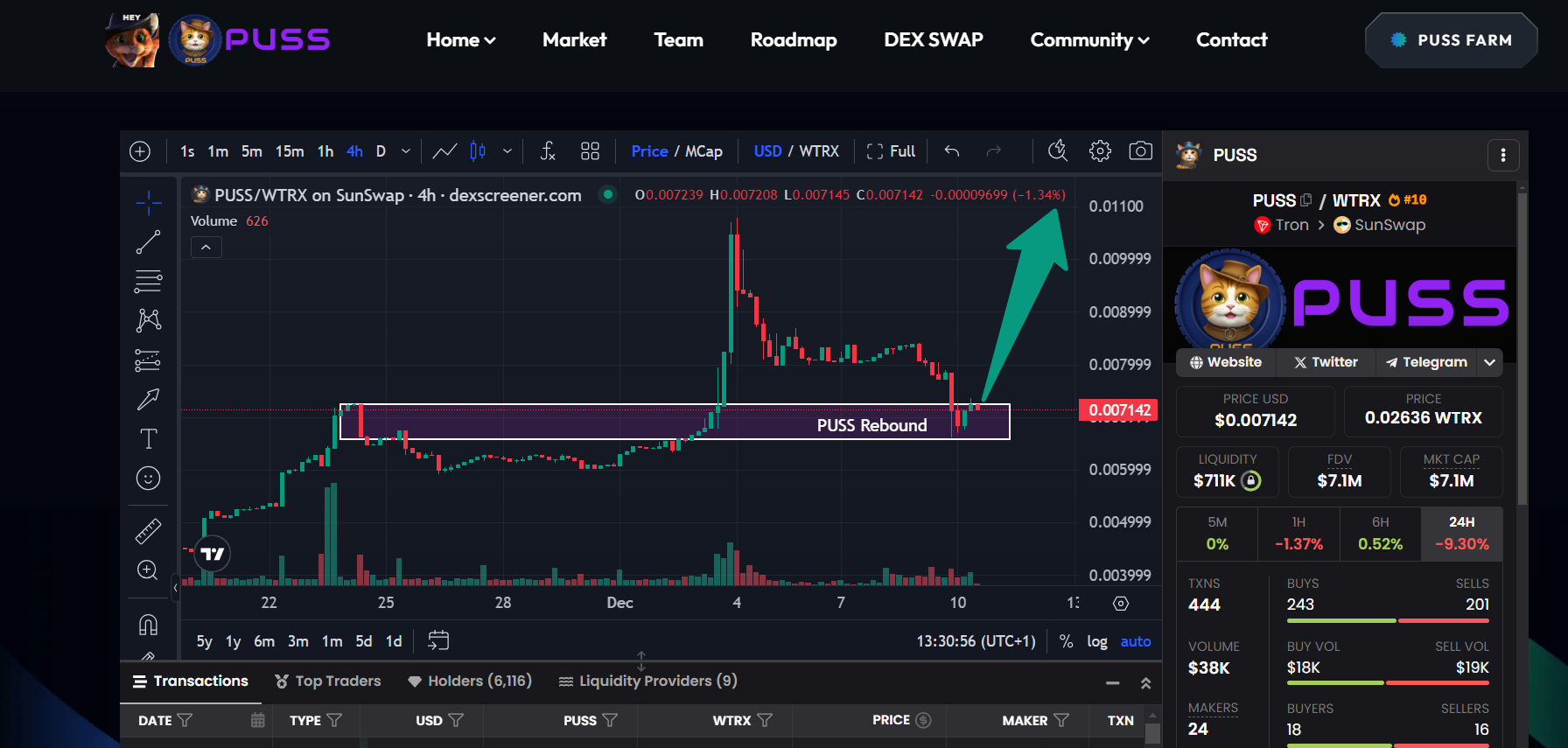Open the go to date calendar
Viewport: 1568px width, 748px height.
point(438,640)
